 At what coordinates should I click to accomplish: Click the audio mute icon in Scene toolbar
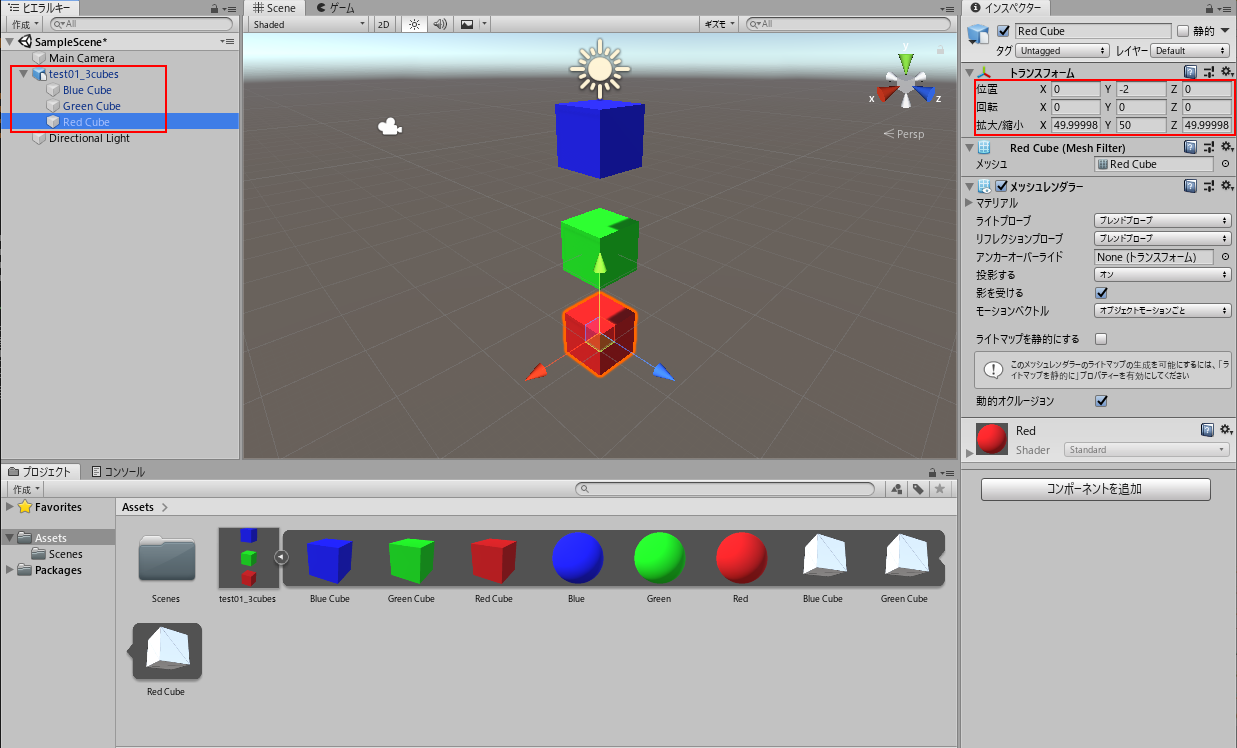(440, 24)
